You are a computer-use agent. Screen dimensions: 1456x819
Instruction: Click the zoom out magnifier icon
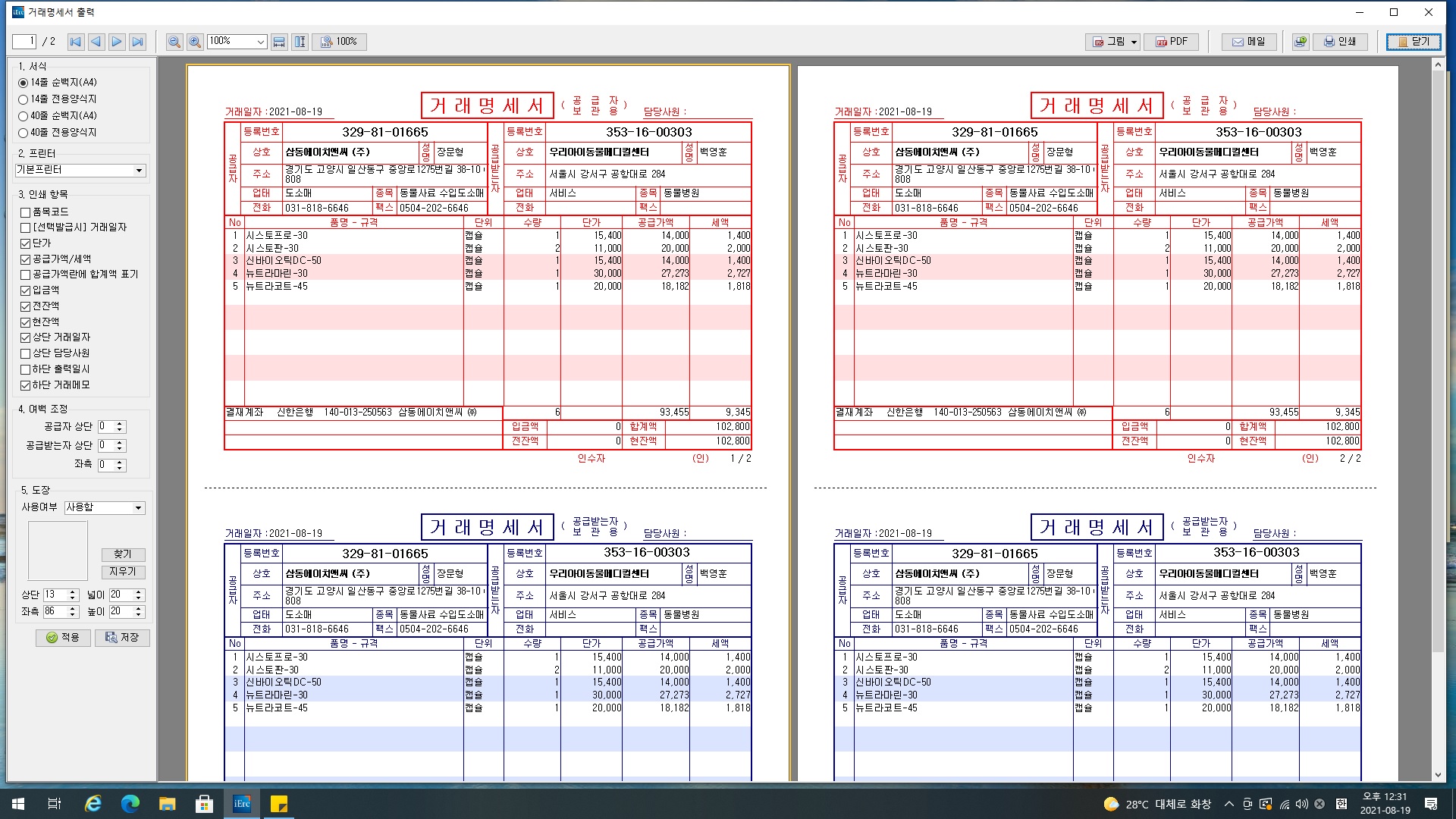pyautogui.click(x=174, y=42)
